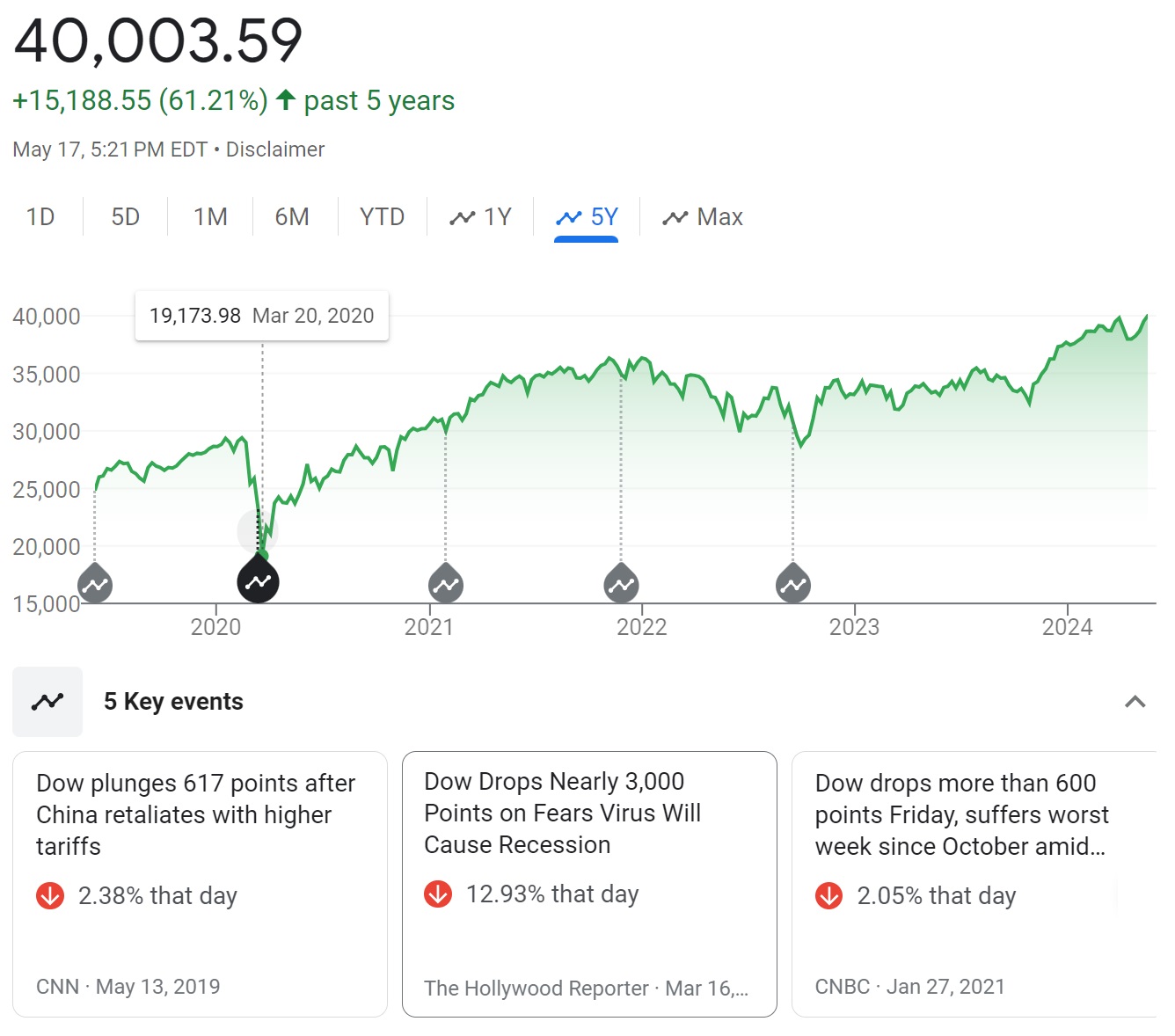Click the key event marker near 2019 start
The image size is (1175, 1036).
click(x=95, y=584)
